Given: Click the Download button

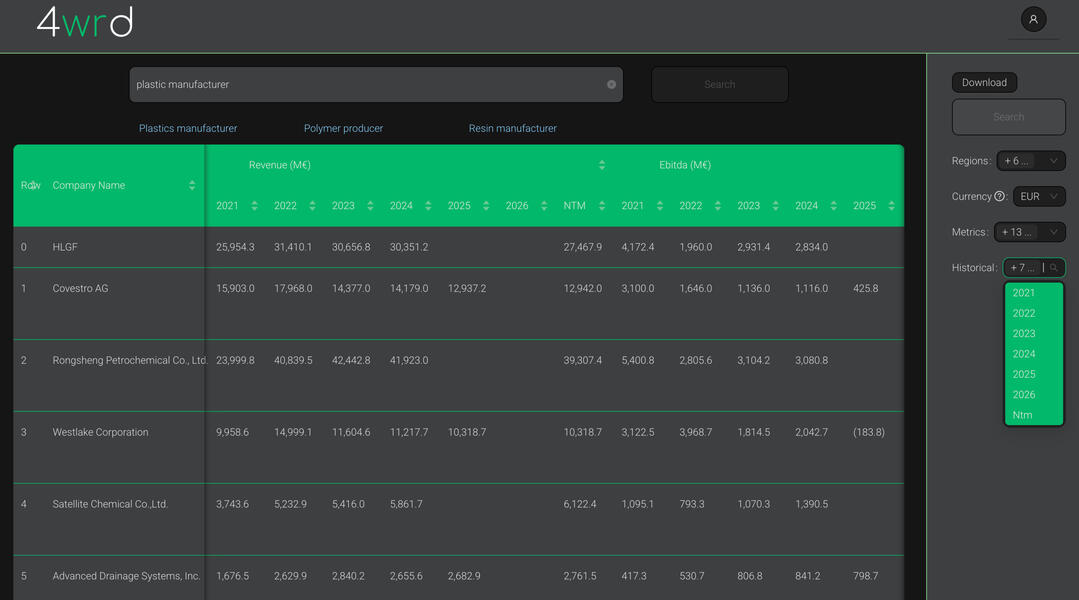Looking at the screenshot, I should [984, 82].
